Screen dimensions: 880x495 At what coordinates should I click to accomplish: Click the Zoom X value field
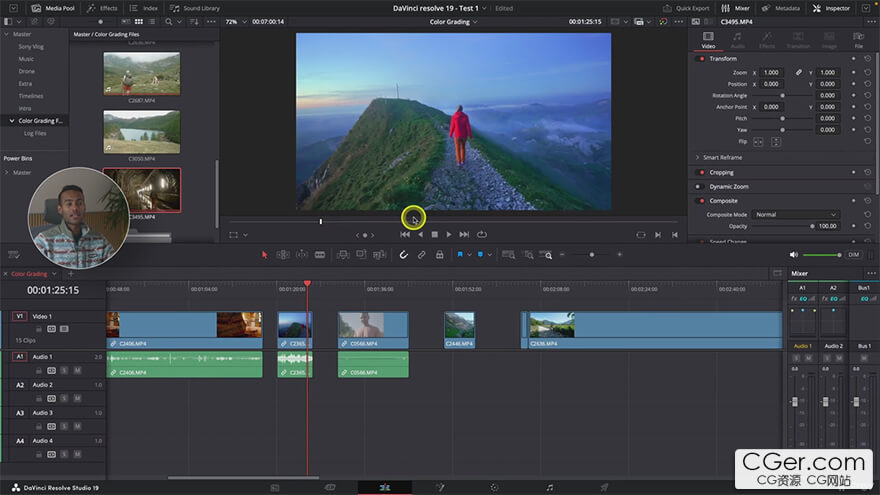772,72
